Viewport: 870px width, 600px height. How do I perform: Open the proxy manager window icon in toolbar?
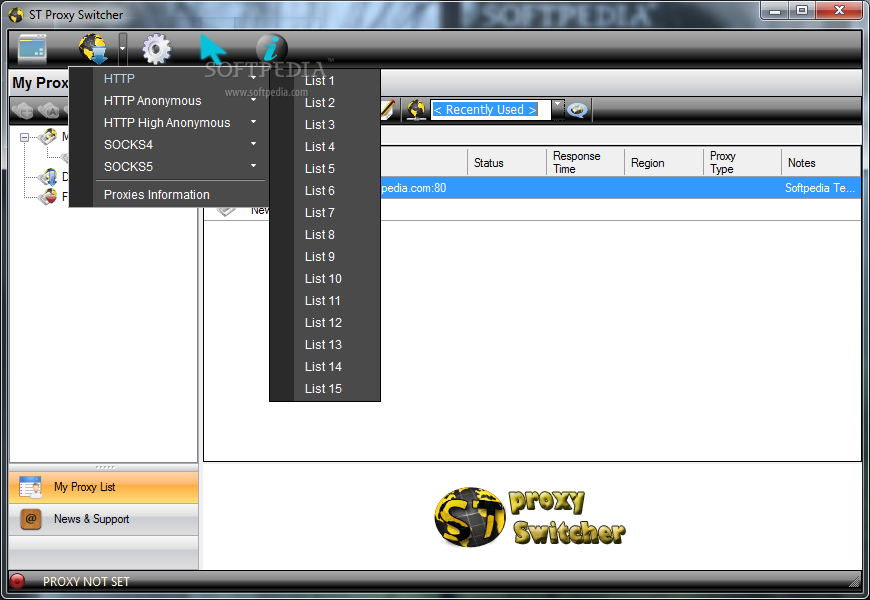pyautogui.click(x=32, y=49)
